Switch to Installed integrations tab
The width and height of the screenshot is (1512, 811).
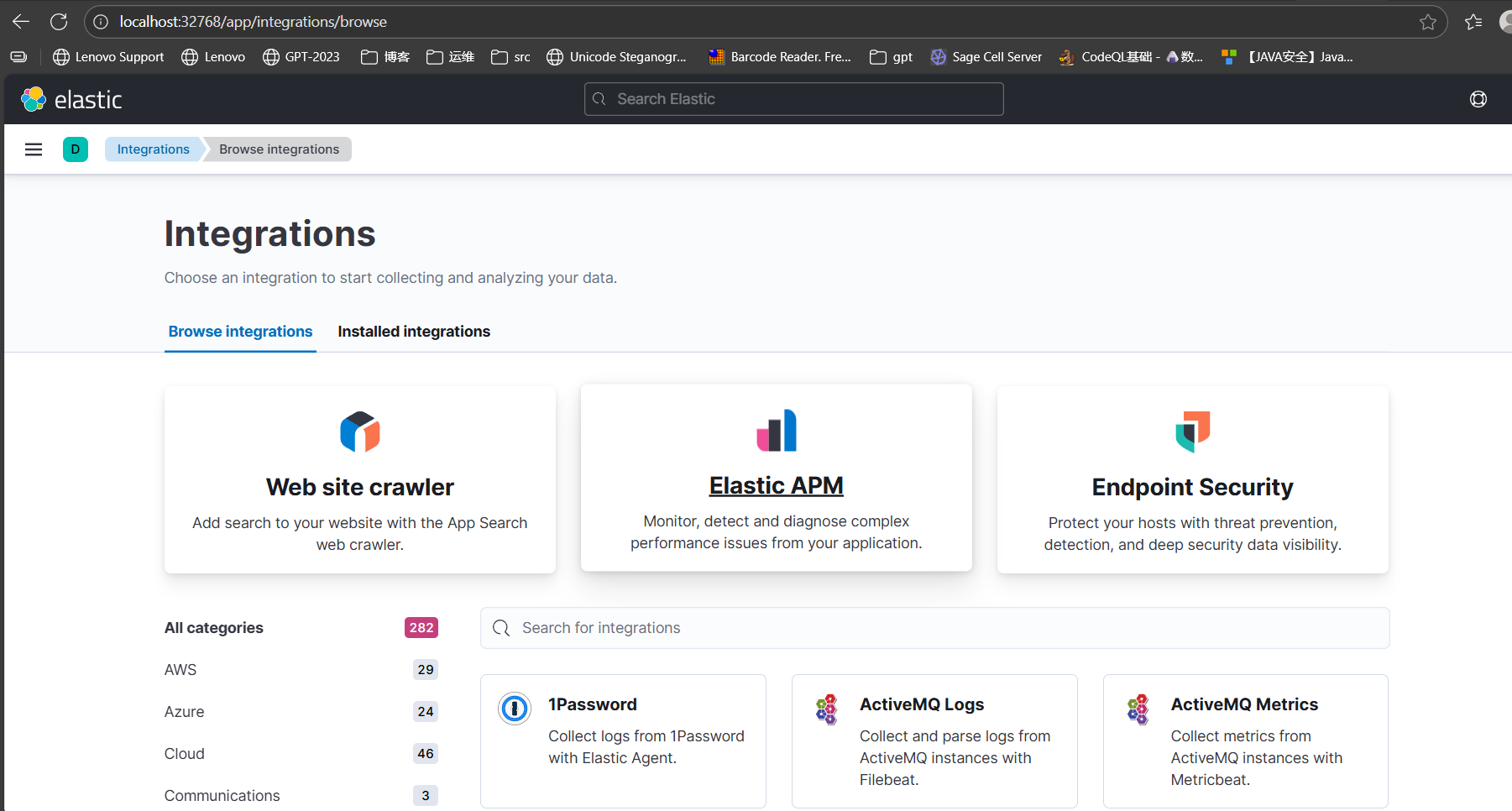point(414,332)
